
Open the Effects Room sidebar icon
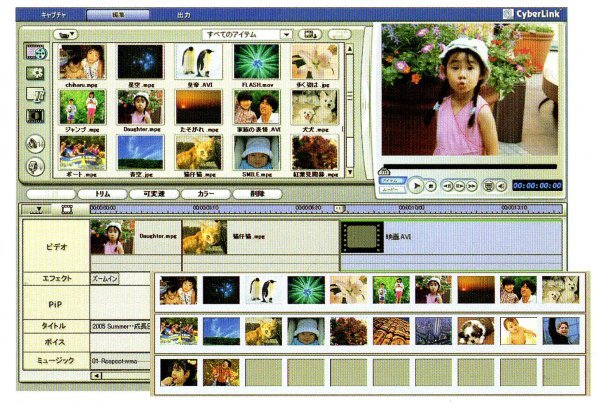(x=35, y=73)
